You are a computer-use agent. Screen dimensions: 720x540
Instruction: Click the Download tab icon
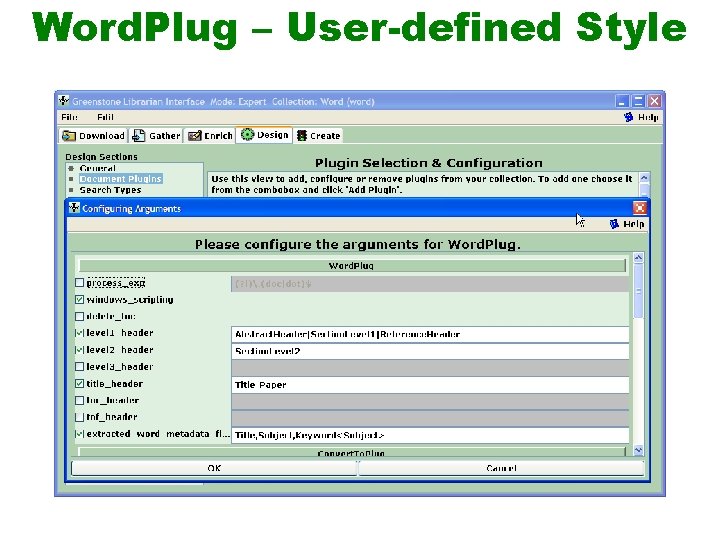coord(69,135)
